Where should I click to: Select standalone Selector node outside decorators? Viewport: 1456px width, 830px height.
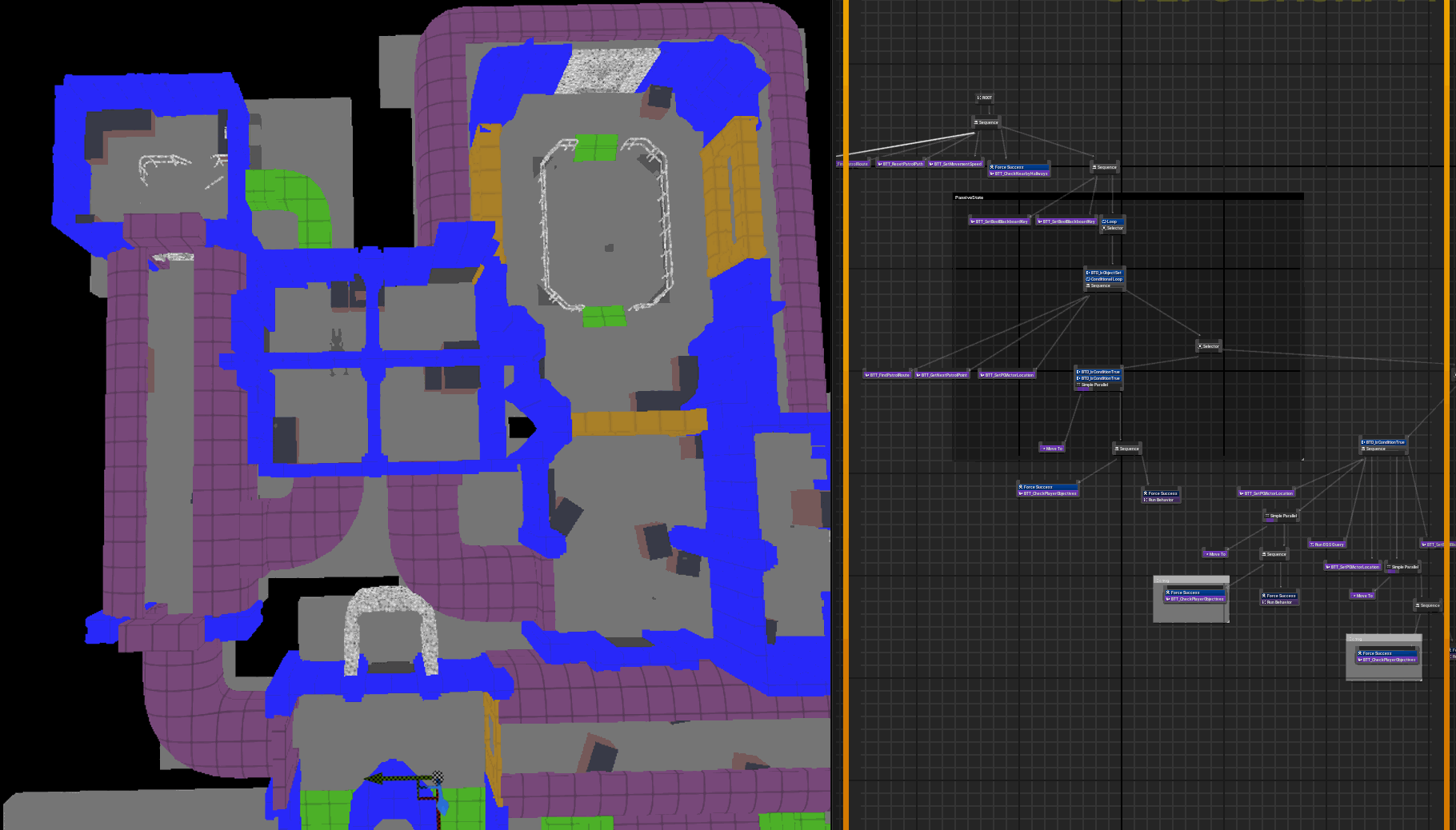[x=1209, y=346]
